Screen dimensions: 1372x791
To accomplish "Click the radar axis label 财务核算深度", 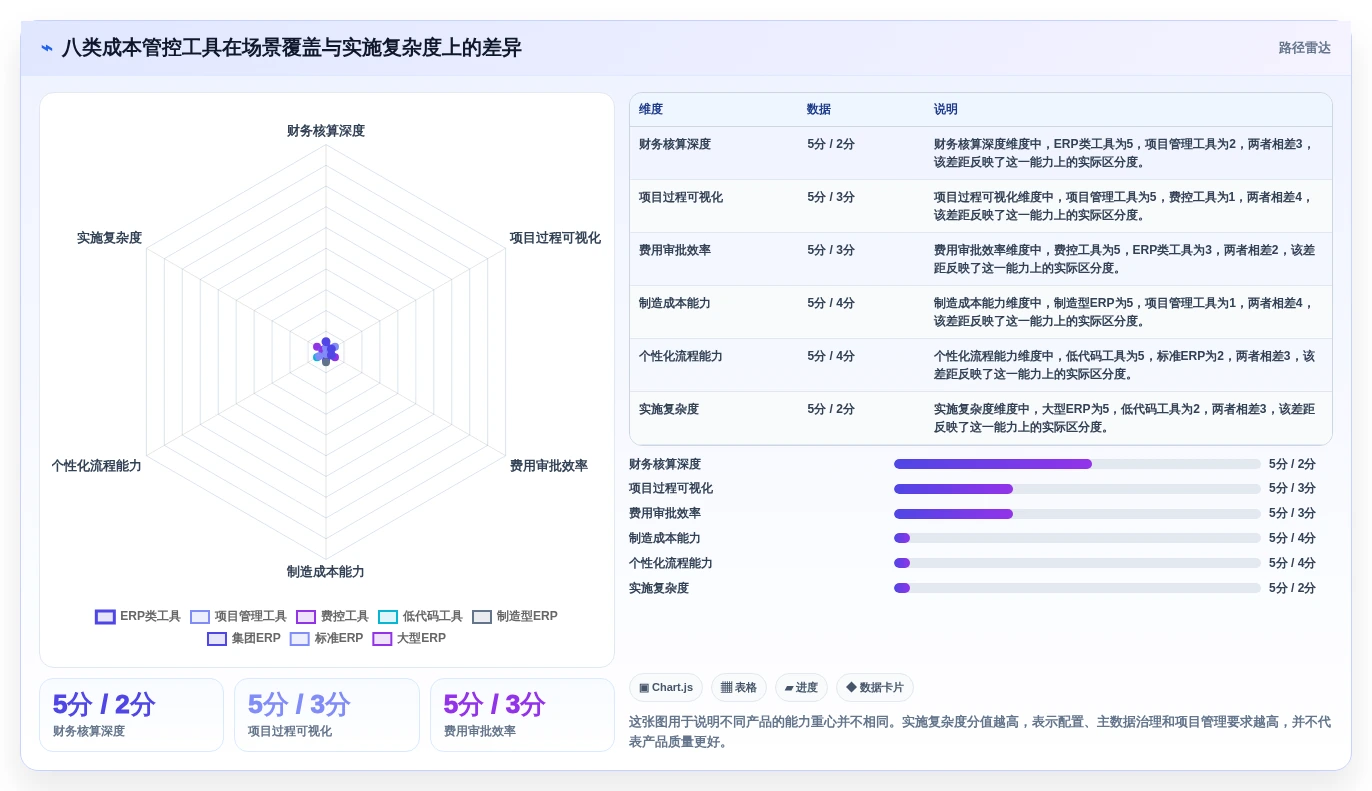I will tap(326, 131).
